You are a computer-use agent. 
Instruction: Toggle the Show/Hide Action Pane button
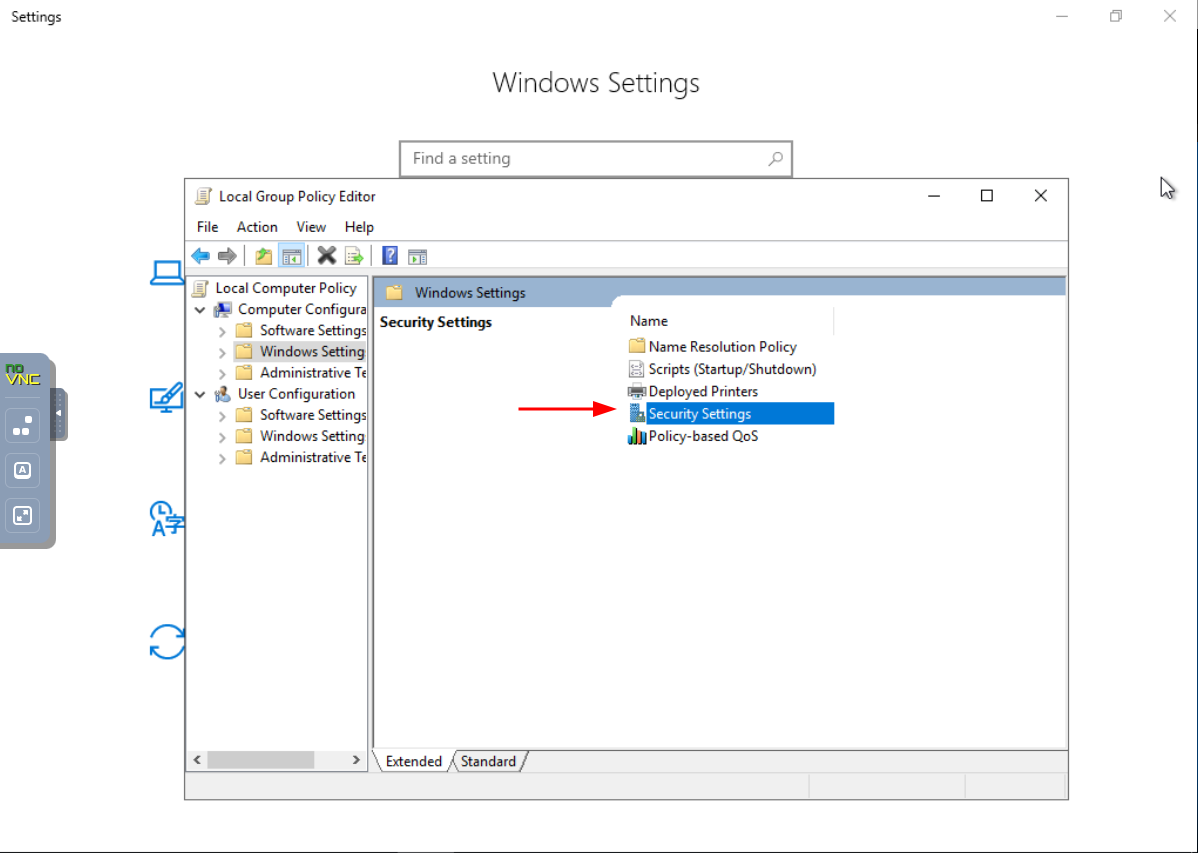(x=417, y=256)
